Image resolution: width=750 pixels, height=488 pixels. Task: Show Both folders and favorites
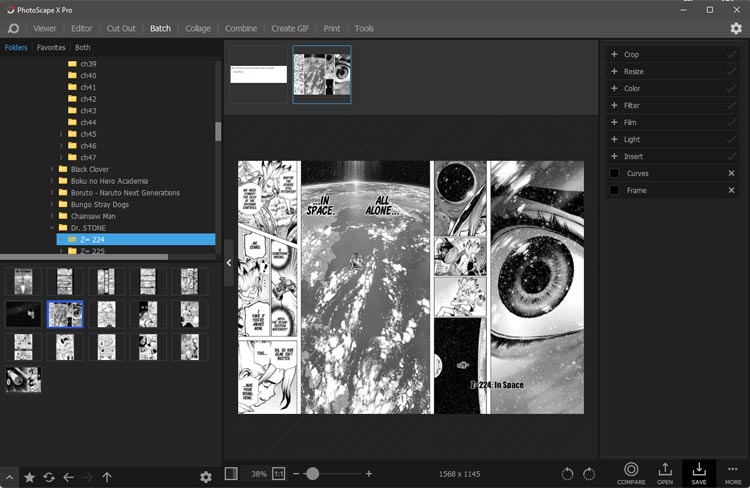tap(82, 47)
